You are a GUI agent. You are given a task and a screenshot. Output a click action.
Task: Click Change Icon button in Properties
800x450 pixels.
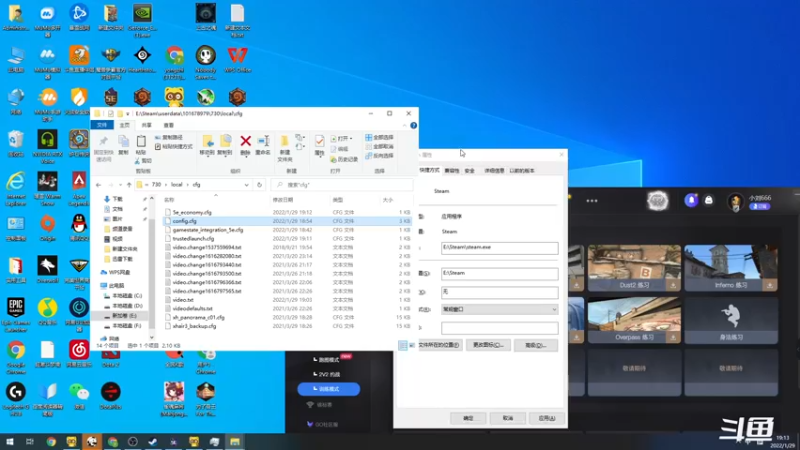(488, 345)
